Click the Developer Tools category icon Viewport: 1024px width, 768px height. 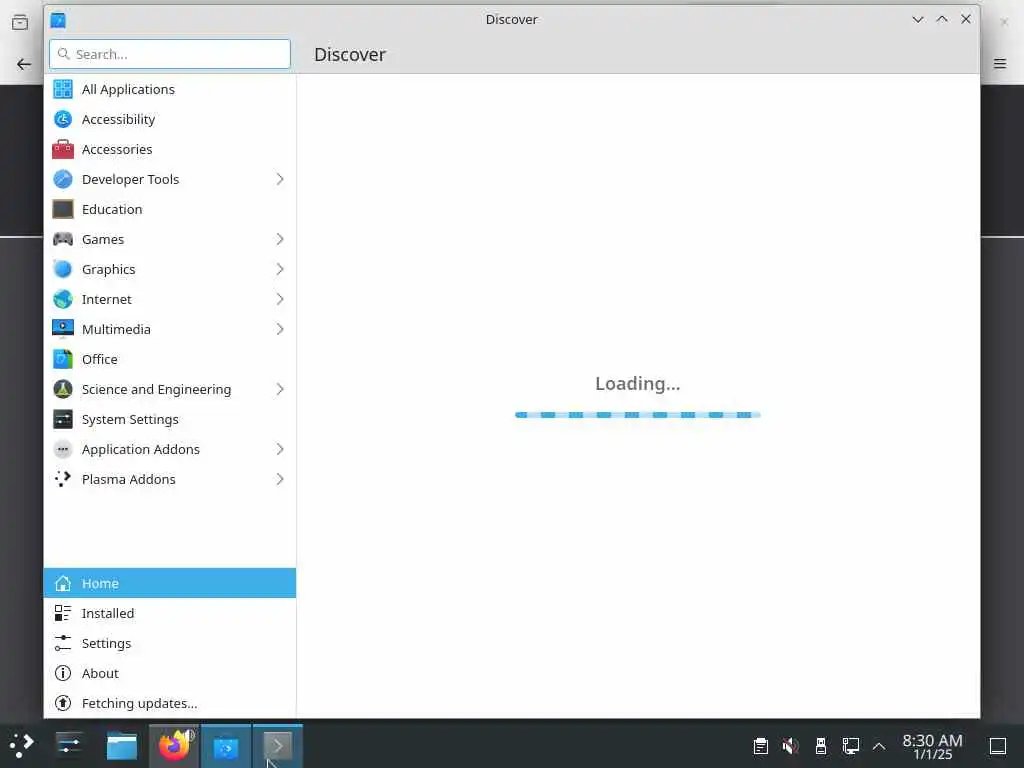point(63,179)
